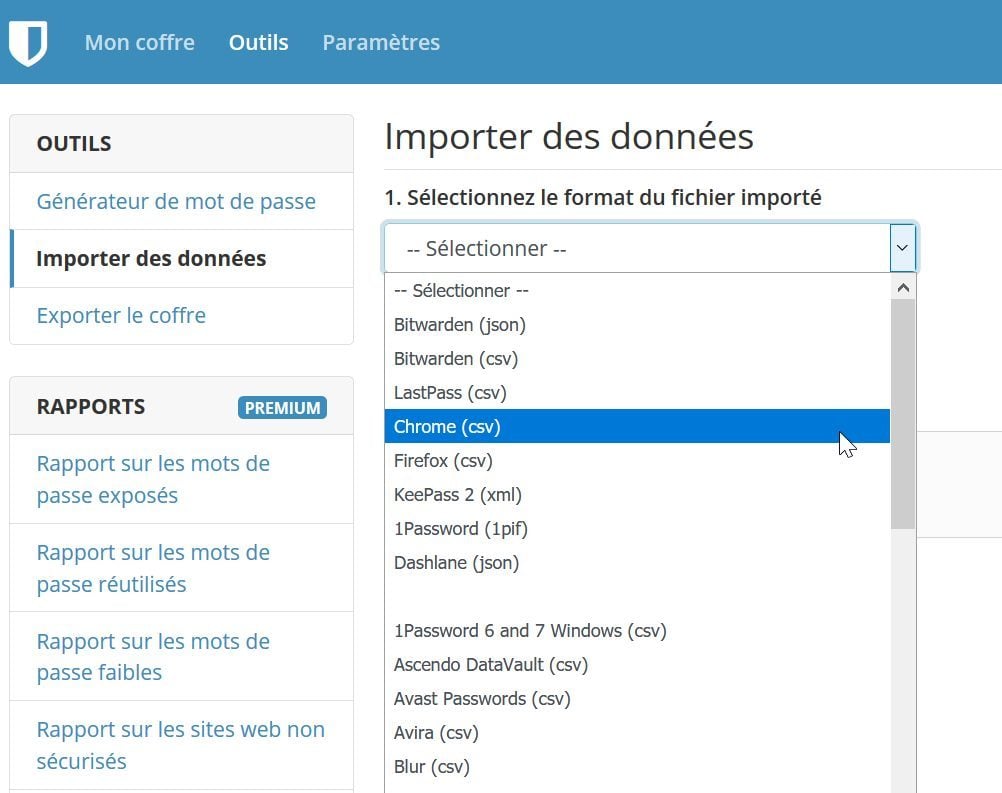Image resolution: width=1002 pixels, height=793 pixels.
Task: Click the file format select box
Action: click(x=650, y=248)
